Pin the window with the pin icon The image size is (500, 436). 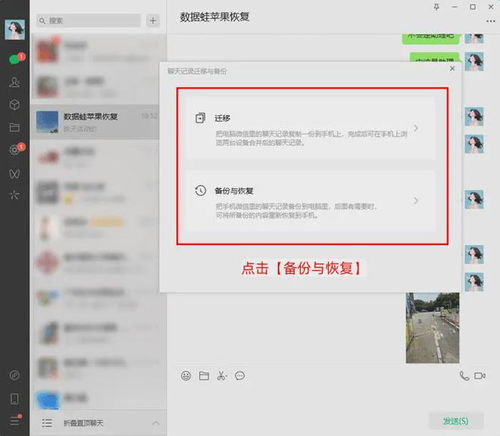pyautogui.click(x=436, y=7)
